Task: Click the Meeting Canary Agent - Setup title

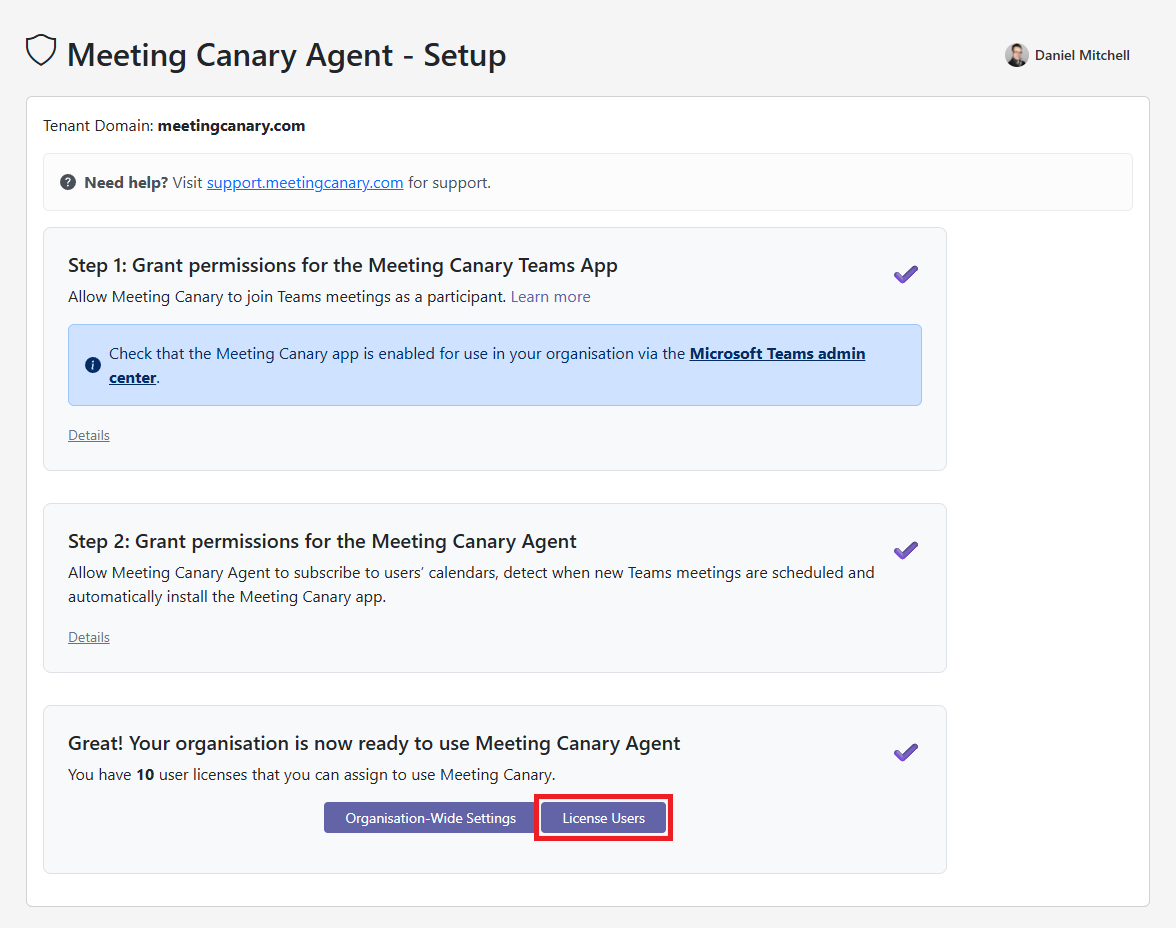Action: [286, 55]
